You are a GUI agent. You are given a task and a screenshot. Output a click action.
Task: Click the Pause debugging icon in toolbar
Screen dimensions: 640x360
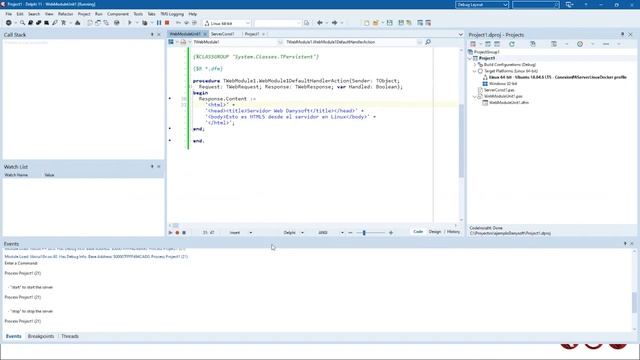pyautogui.click(x=159, y=23)
